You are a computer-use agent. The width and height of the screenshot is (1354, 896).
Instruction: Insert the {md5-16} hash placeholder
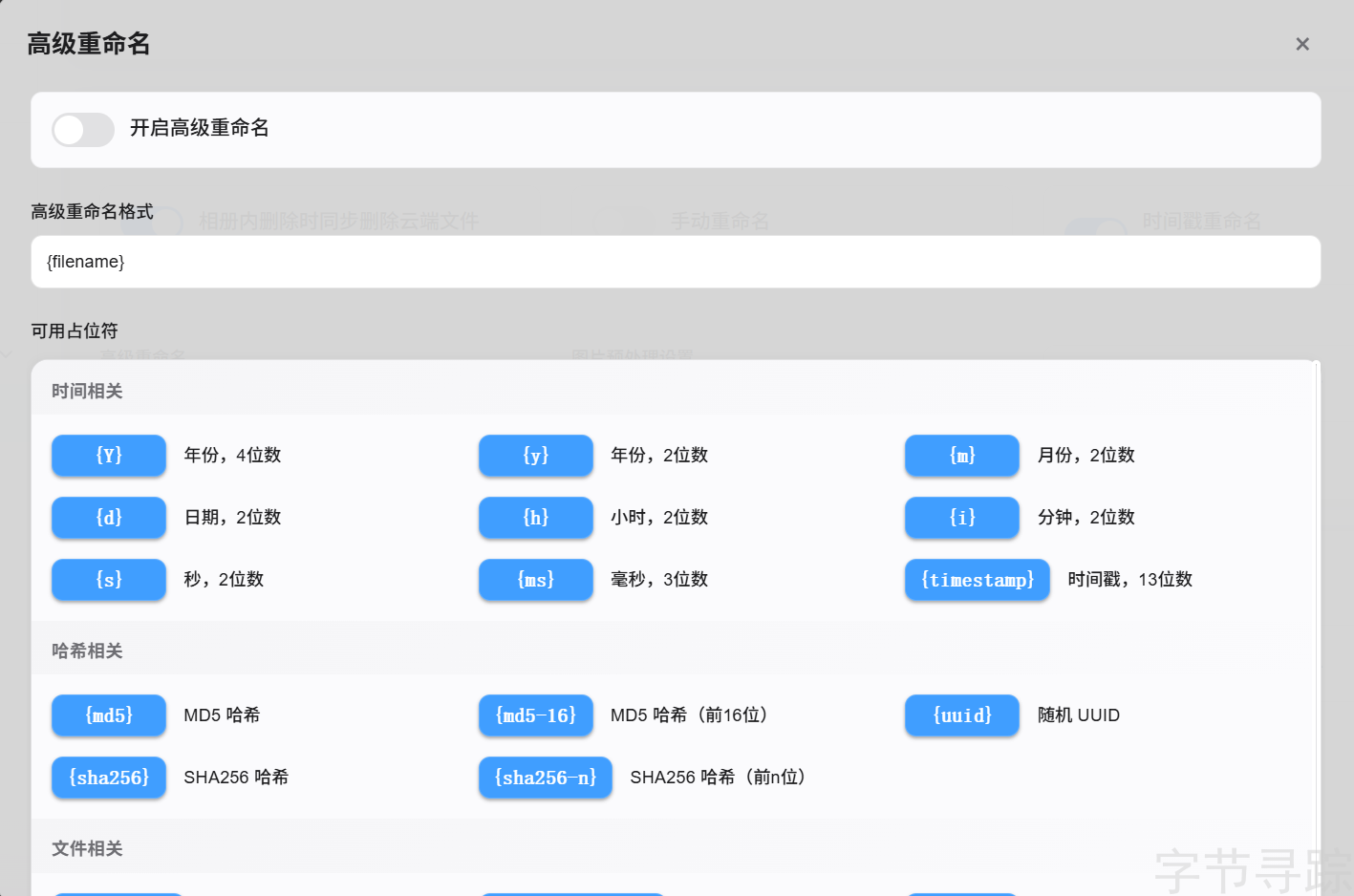pos(536,715)
